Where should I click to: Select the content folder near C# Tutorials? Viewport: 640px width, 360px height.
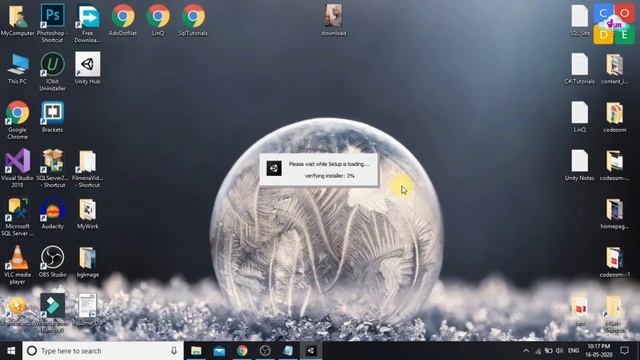[x=614, y=69]
